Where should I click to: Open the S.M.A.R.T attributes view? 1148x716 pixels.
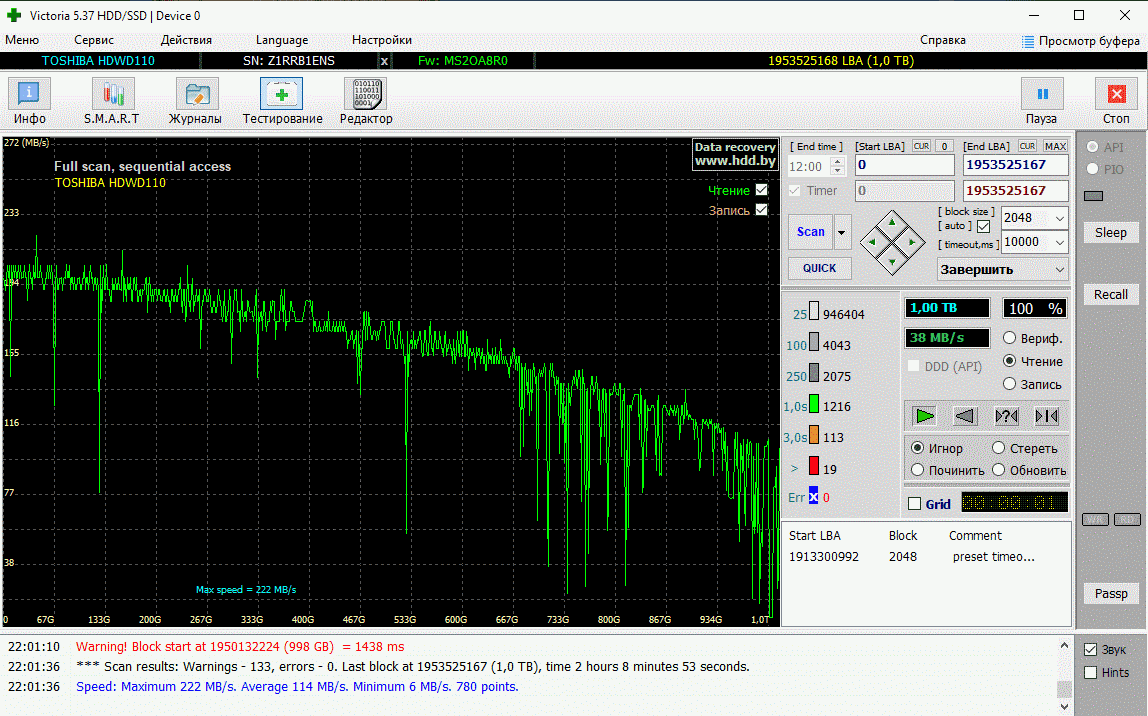[112, 101]
